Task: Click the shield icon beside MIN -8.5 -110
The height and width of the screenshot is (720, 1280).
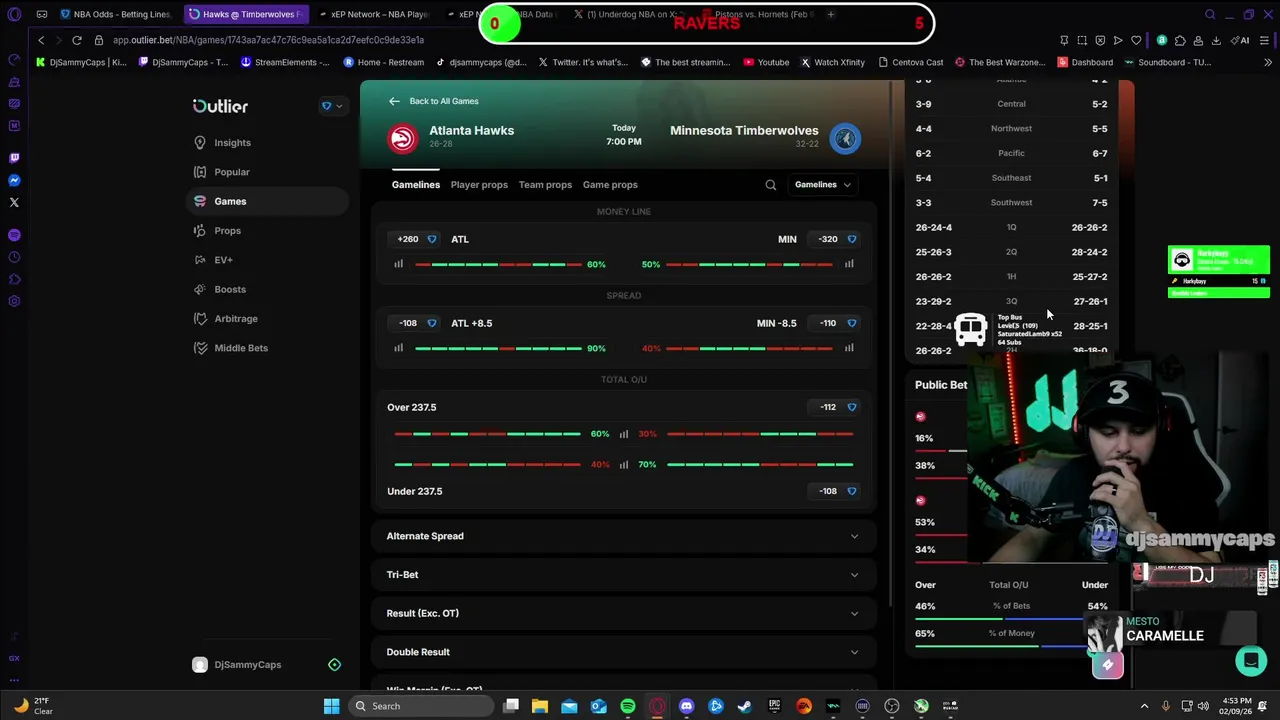Action: pyautogui.click(x=852, y=323)
